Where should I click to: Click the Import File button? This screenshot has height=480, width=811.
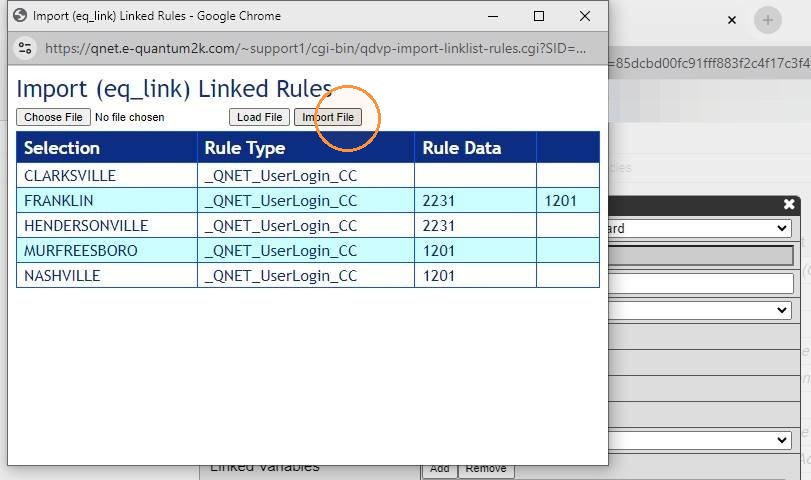point(328,117)
